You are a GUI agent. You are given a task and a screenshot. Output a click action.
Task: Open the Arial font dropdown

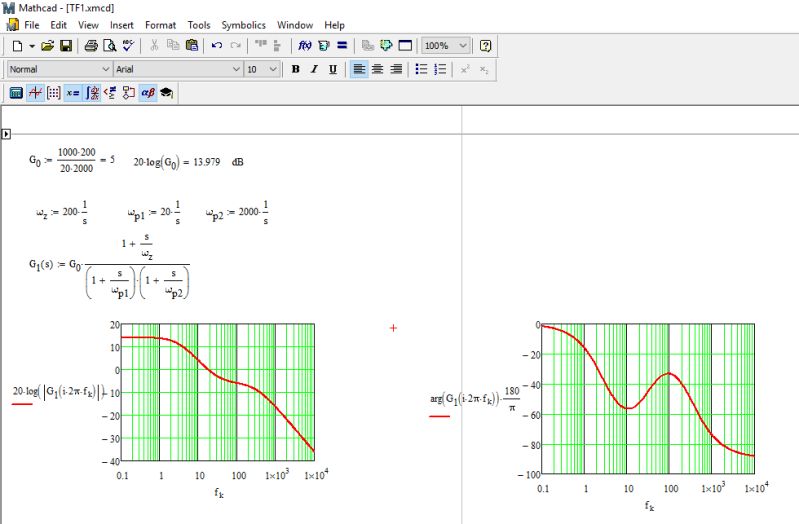click(178, 69)
